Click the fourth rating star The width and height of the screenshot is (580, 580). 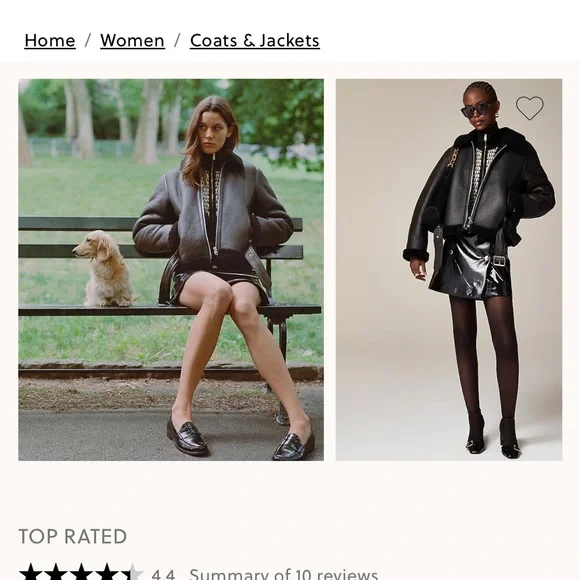coord(107,573)
